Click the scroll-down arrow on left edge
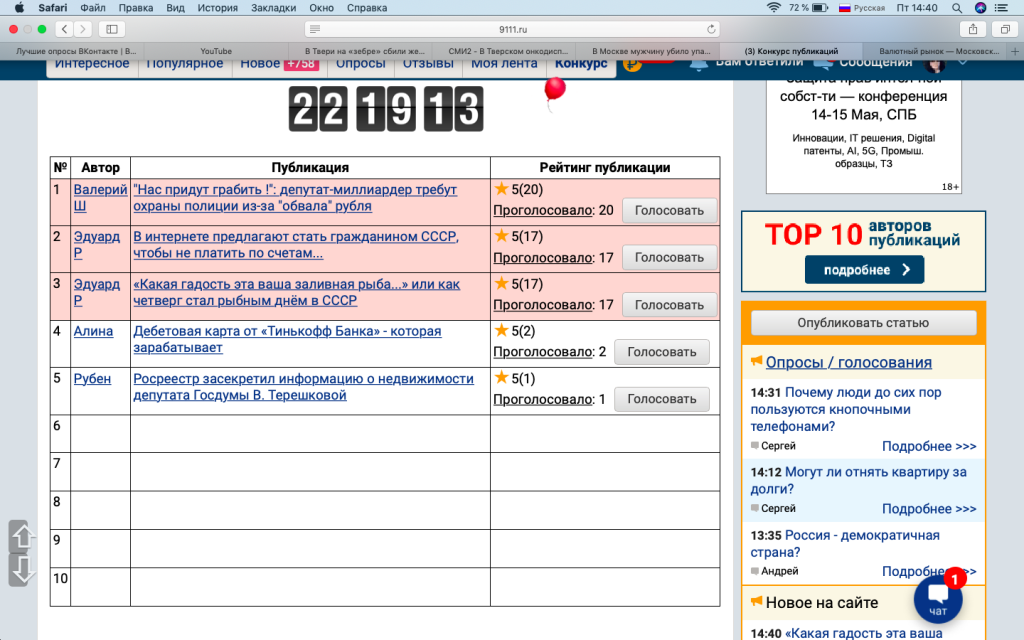 [22, 570]
